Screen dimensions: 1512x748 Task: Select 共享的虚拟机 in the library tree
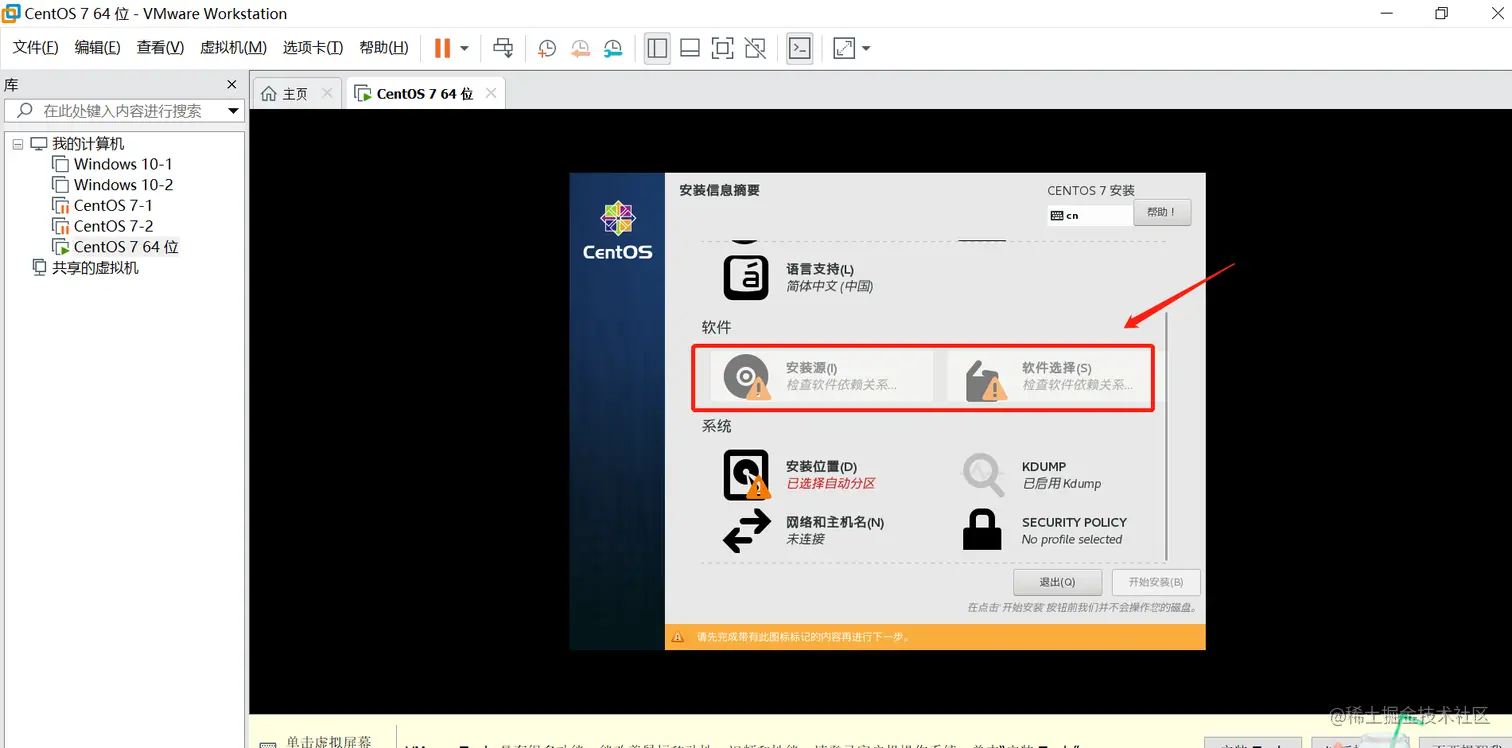click(x=95, y=268)
